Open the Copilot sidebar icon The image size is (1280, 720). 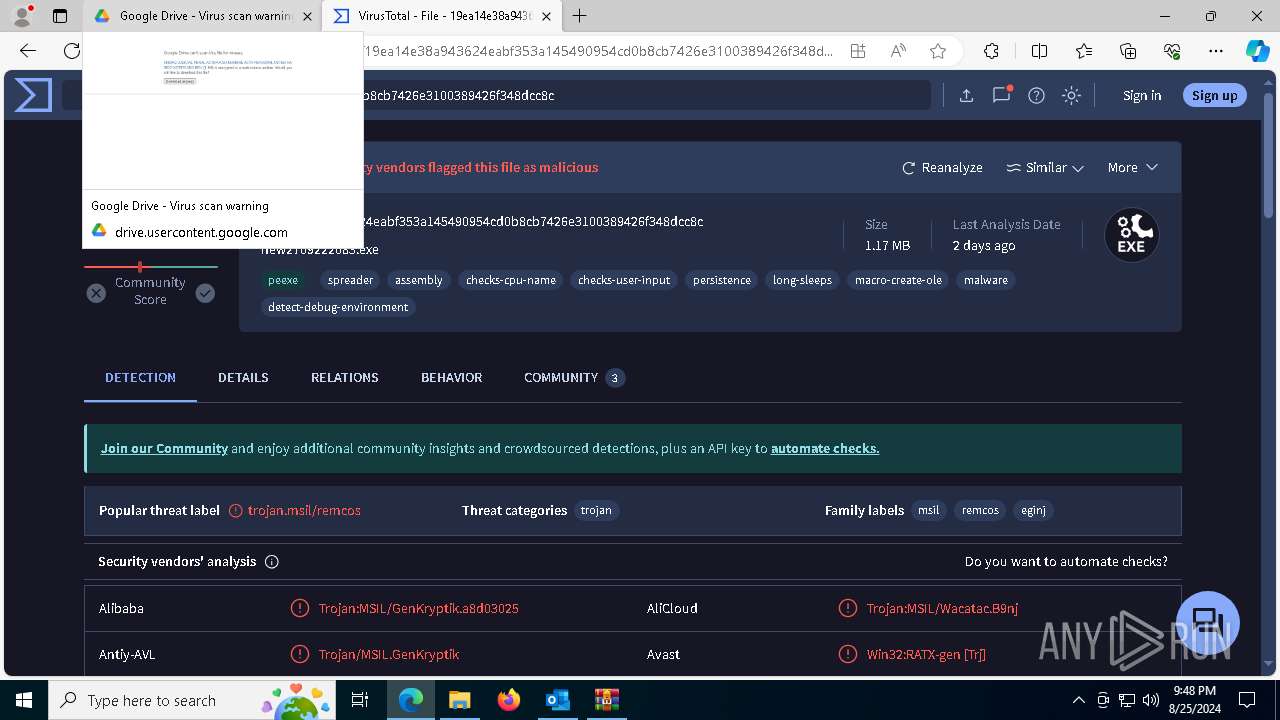[x=1257, y=51]
